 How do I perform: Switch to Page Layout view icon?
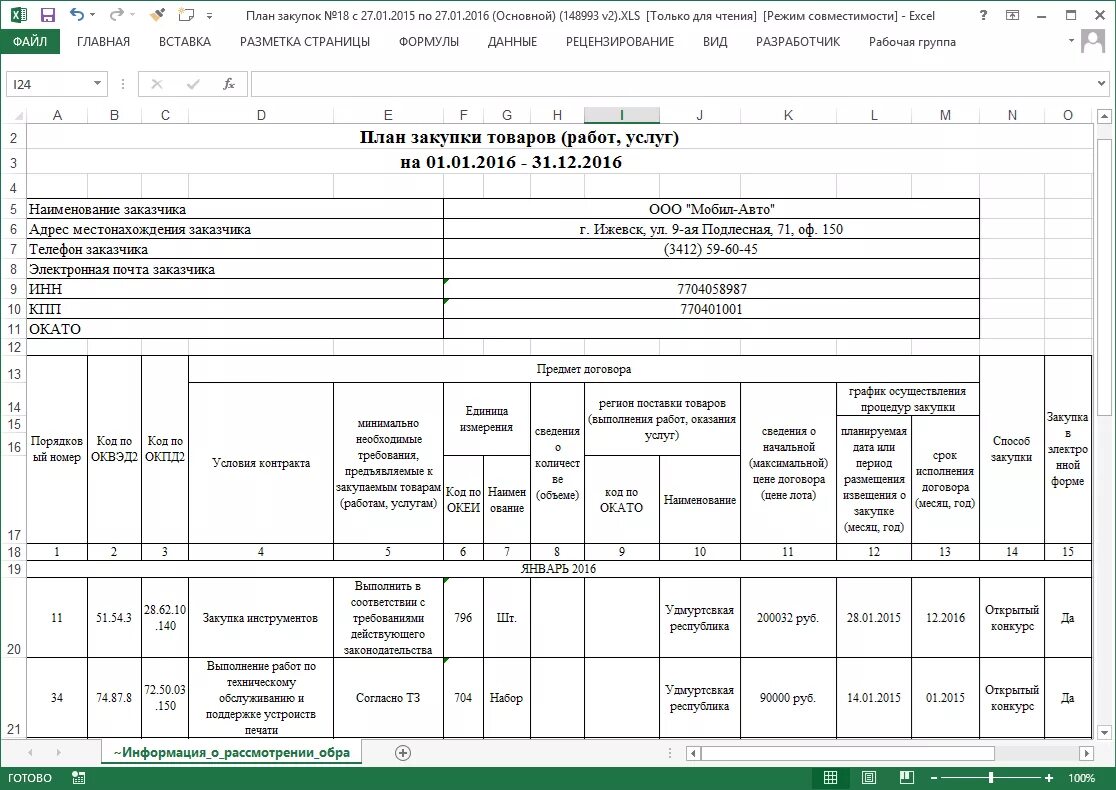[868, 778]
